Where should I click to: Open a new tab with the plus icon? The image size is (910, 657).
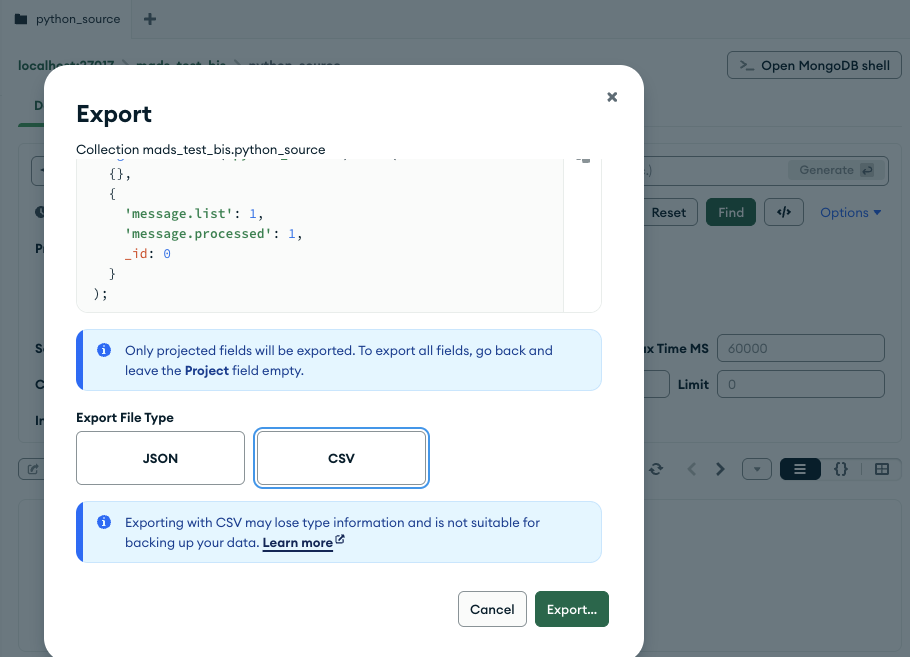tap(150, 19)
